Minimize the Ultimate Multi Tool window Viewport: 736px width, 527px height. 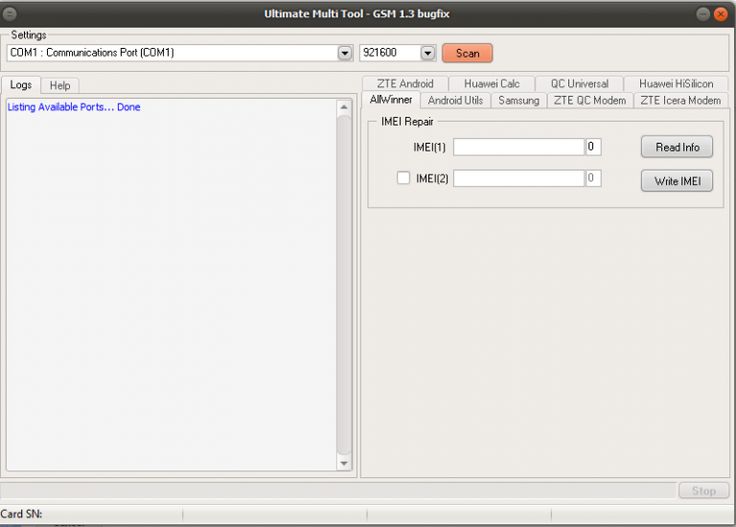coord(703,14)
